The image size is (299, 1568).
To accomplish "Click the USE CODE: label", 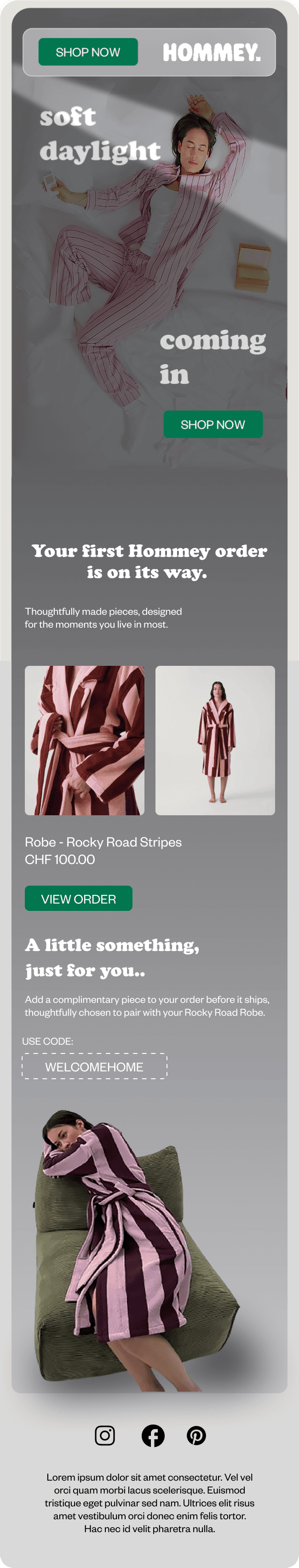I will [x=47, y=1042].
